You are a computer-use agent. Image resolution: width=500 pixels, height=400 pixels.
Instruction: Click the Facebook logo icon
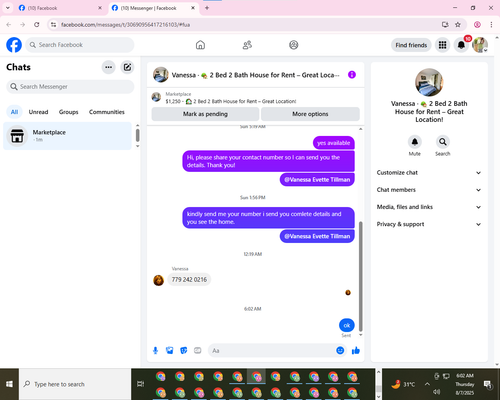[x=14, y=45]
